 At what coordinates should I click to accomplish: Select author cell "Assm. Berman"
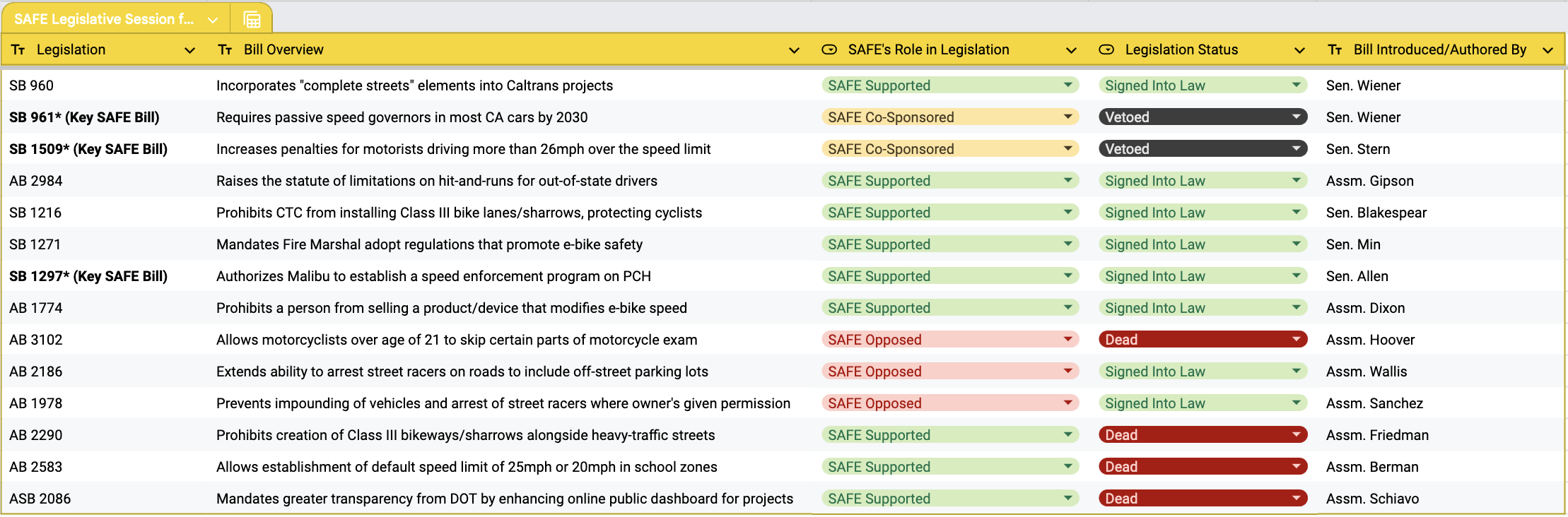[x=1441, y=467]
